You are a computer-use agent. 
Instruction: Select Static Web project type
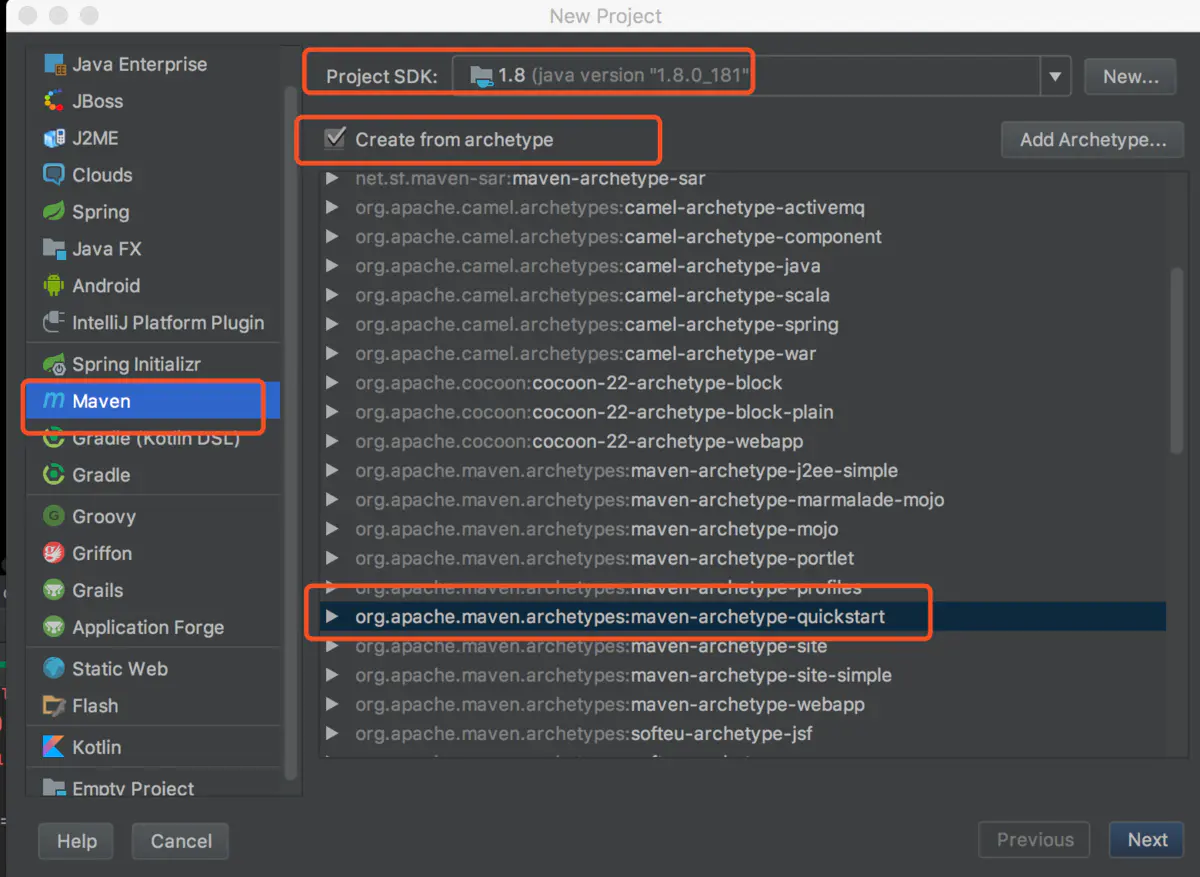[x=154, y=668]
